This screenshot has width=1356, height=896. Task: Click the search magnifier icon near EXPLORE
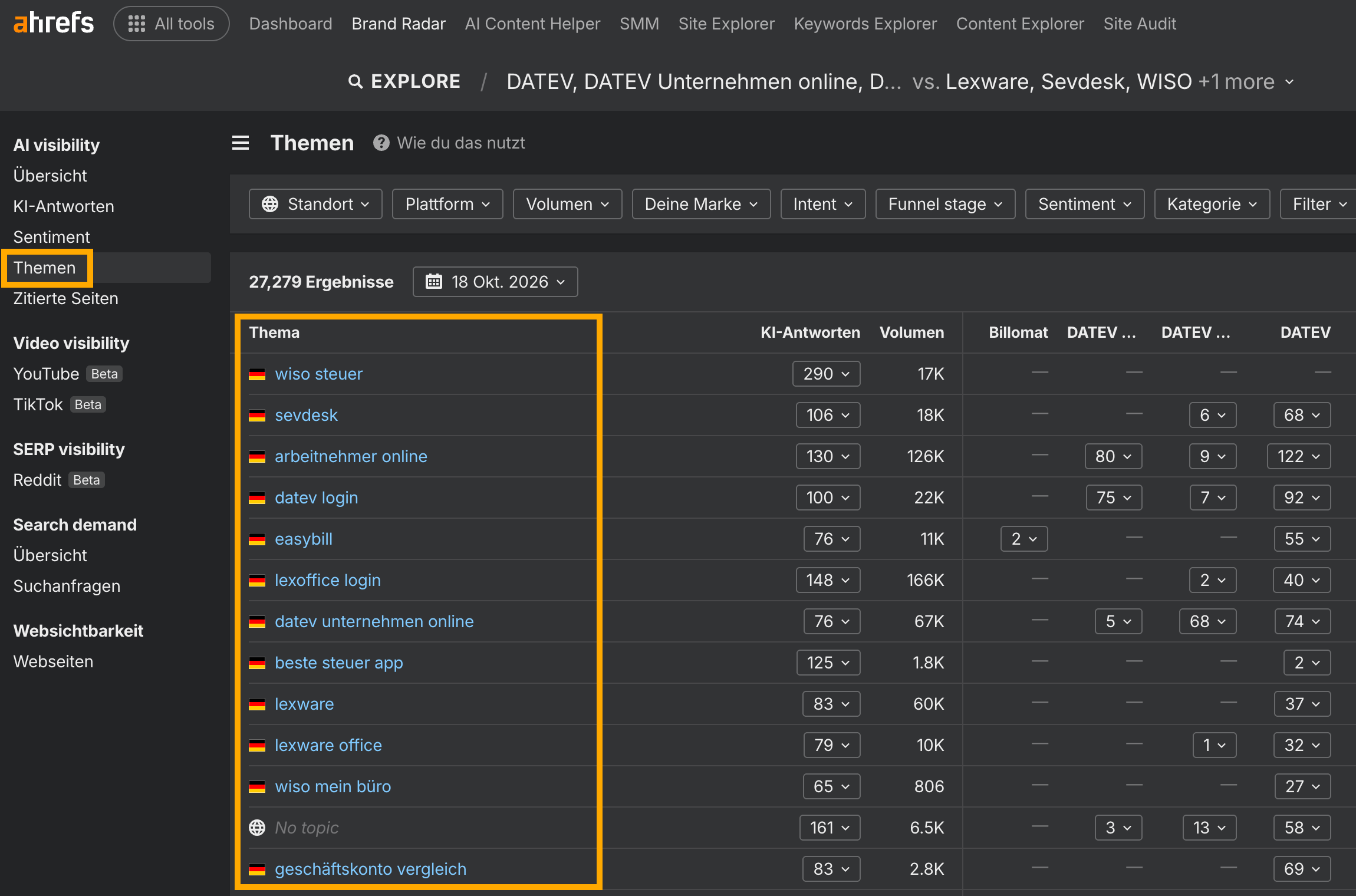click(356, 81)
